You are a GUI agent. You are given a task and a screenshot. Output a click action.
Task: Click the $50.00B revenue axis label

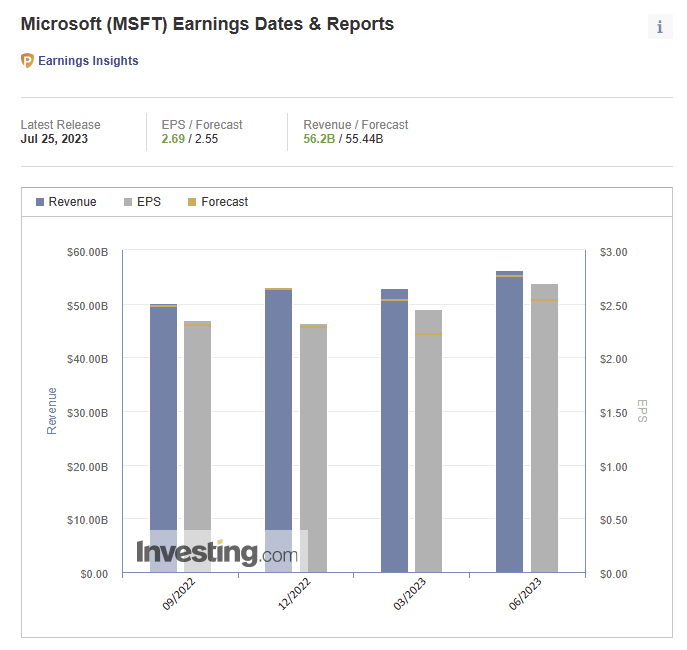(x=87, y=306)
